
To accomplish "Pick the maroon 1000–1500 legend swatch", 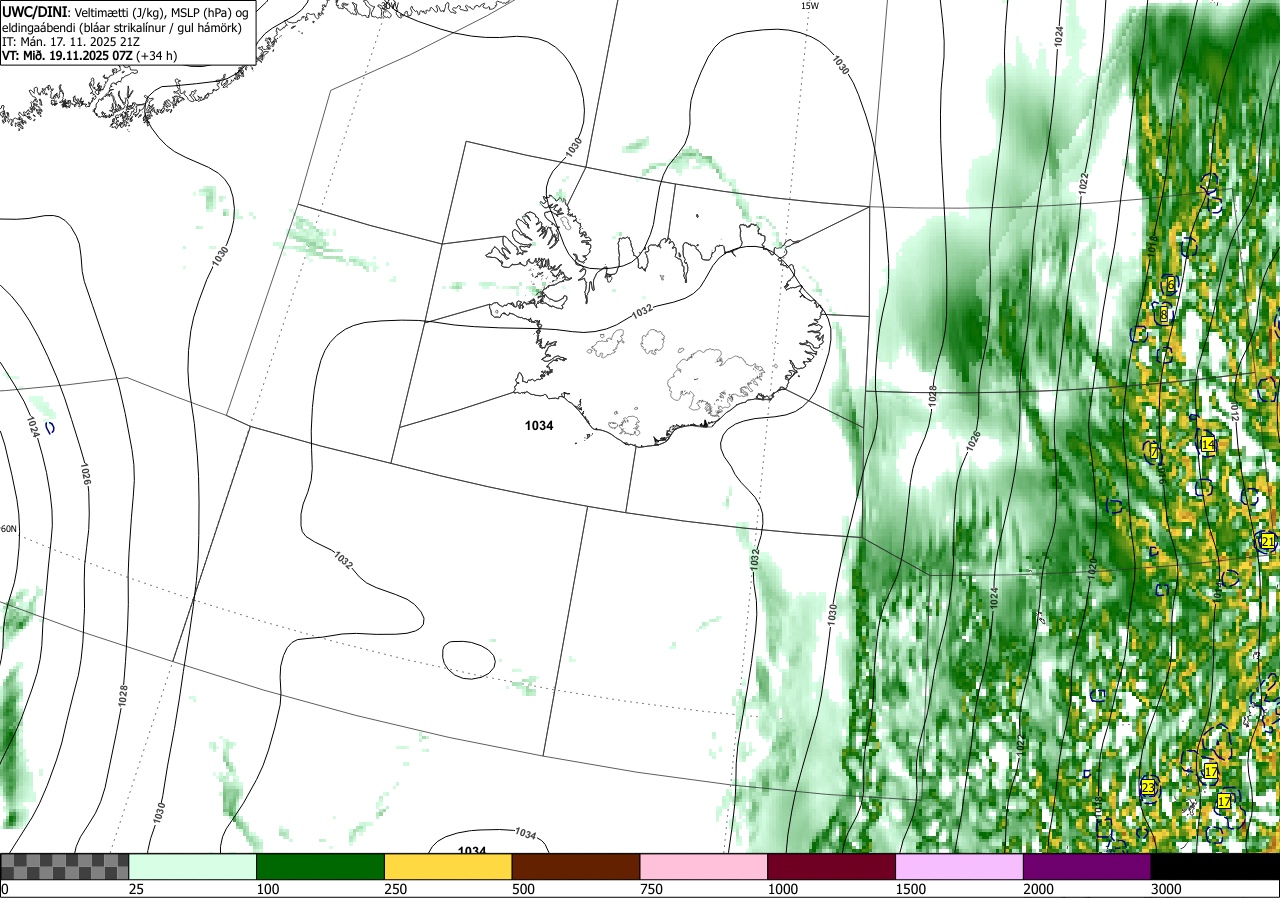I will coord(832,866).
